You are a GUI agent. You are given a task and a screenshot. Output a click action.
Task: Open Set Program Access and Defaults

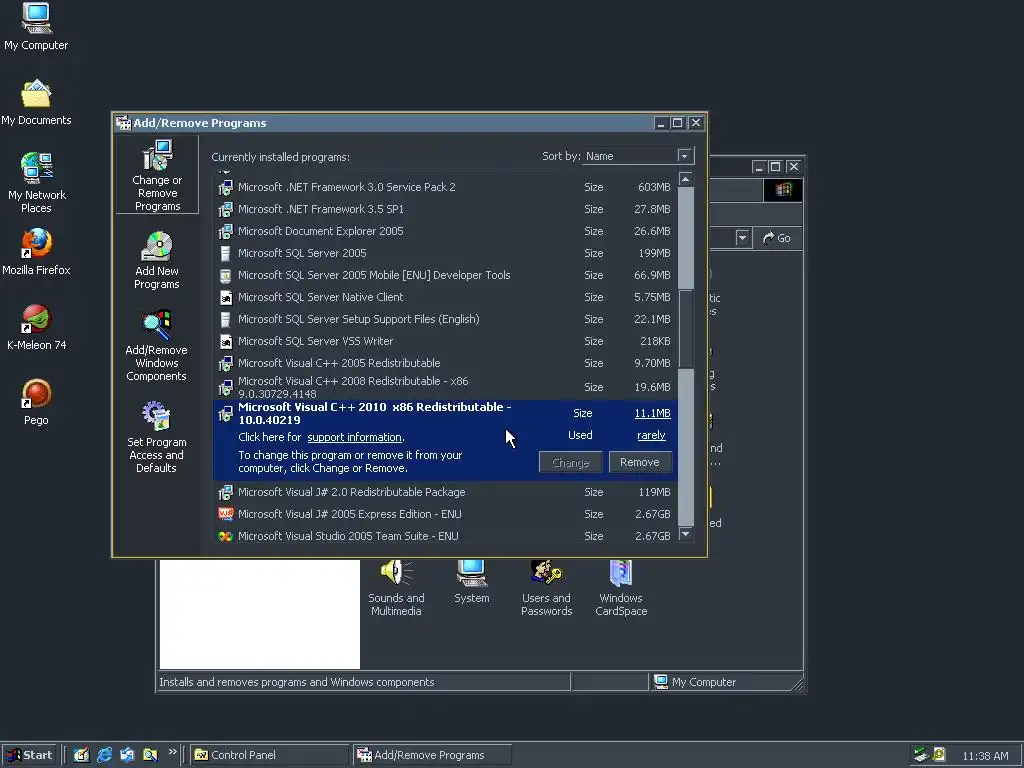[157, 437]
